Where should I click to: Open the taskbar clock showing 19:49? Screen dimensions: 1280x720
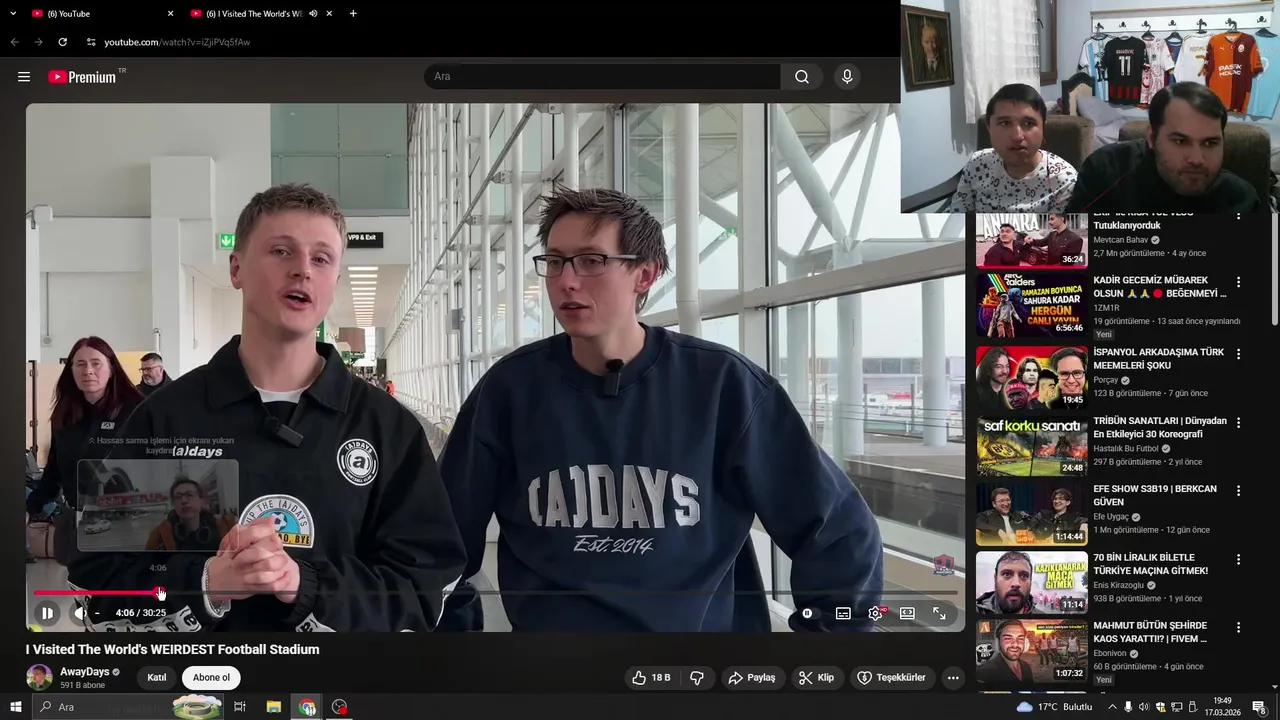click(x=1222, y=707)
